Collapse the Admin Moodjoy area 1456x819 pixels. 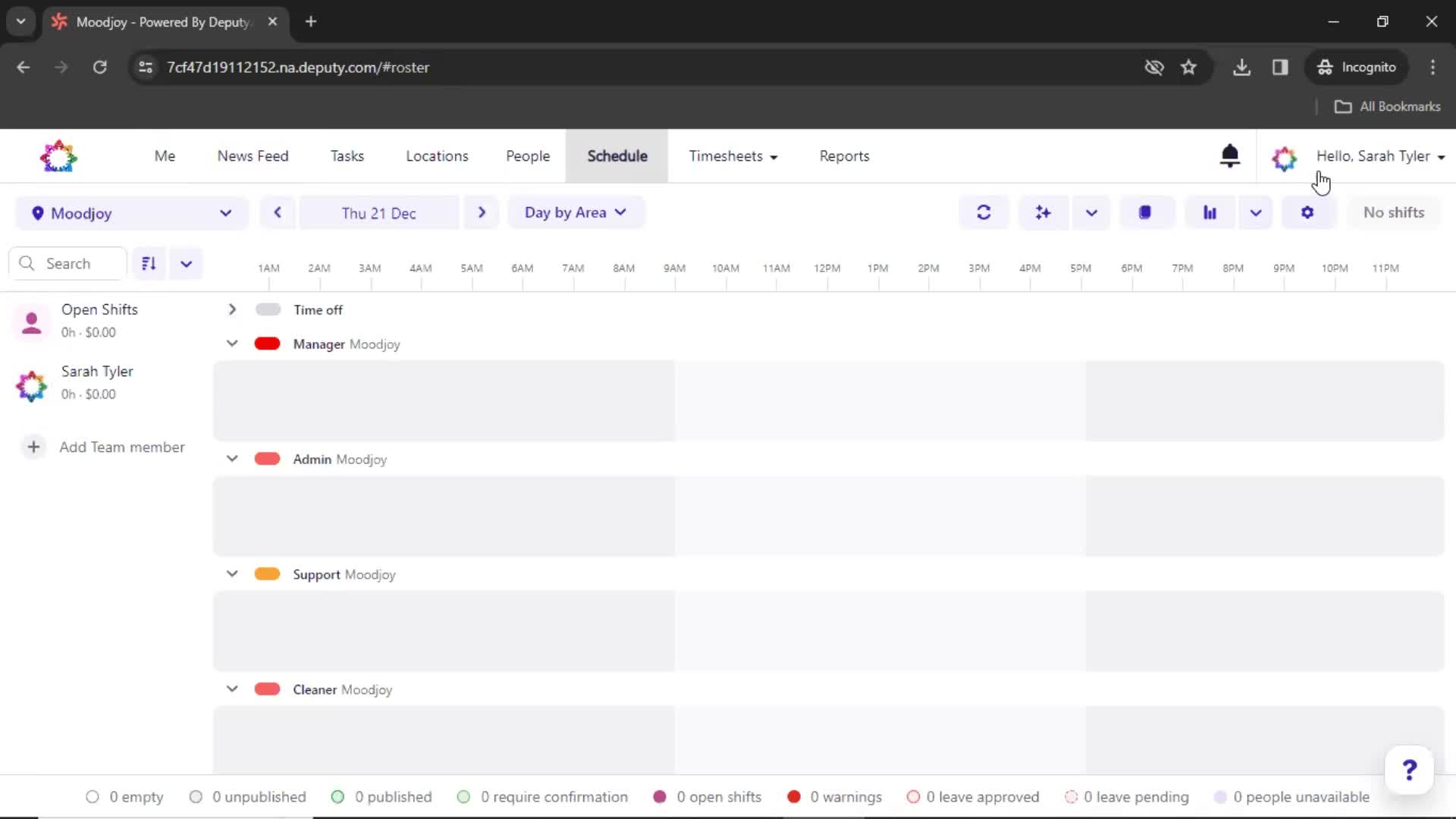point(232,459)
